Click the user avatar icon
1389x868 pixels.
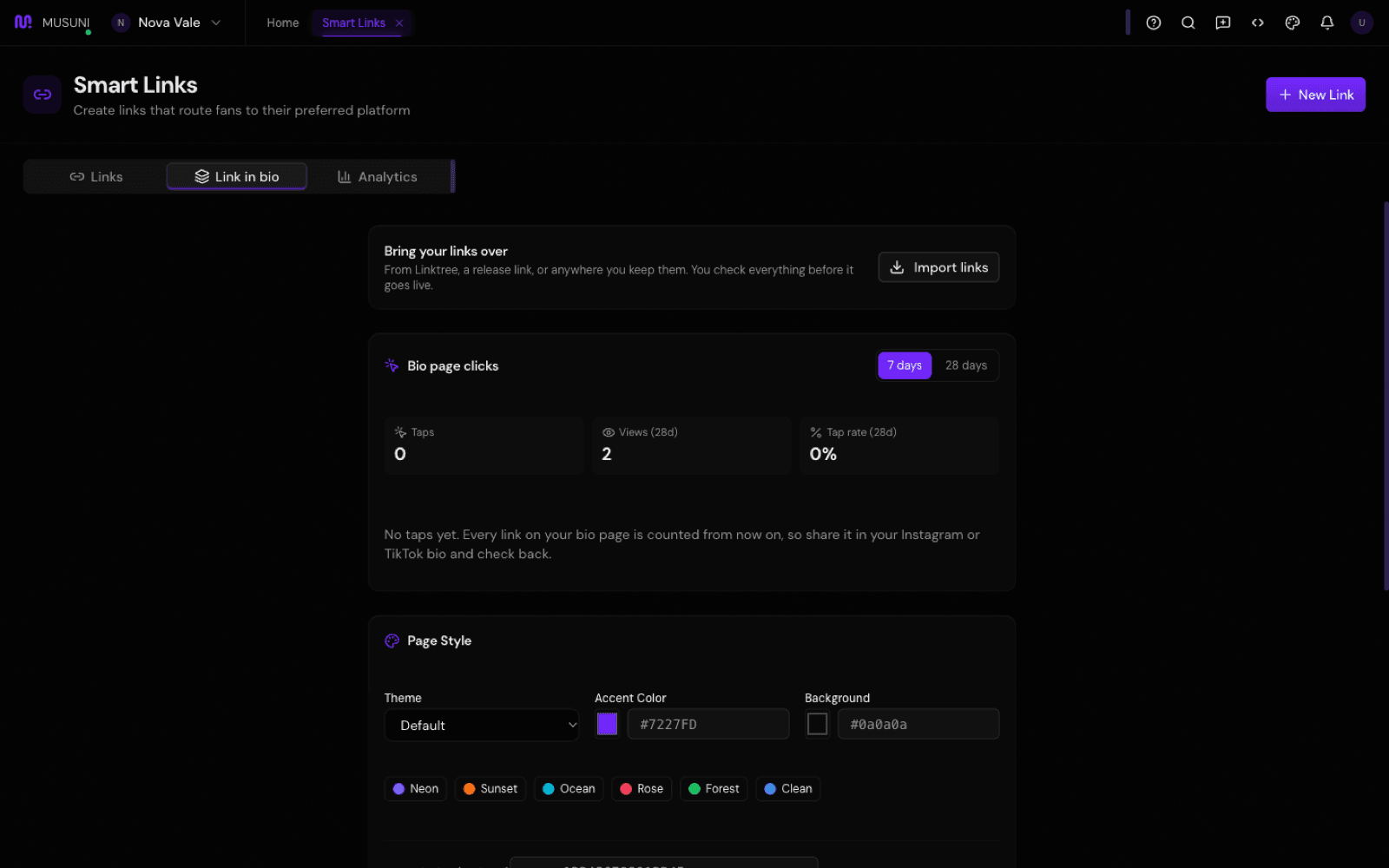(1361, 23)
